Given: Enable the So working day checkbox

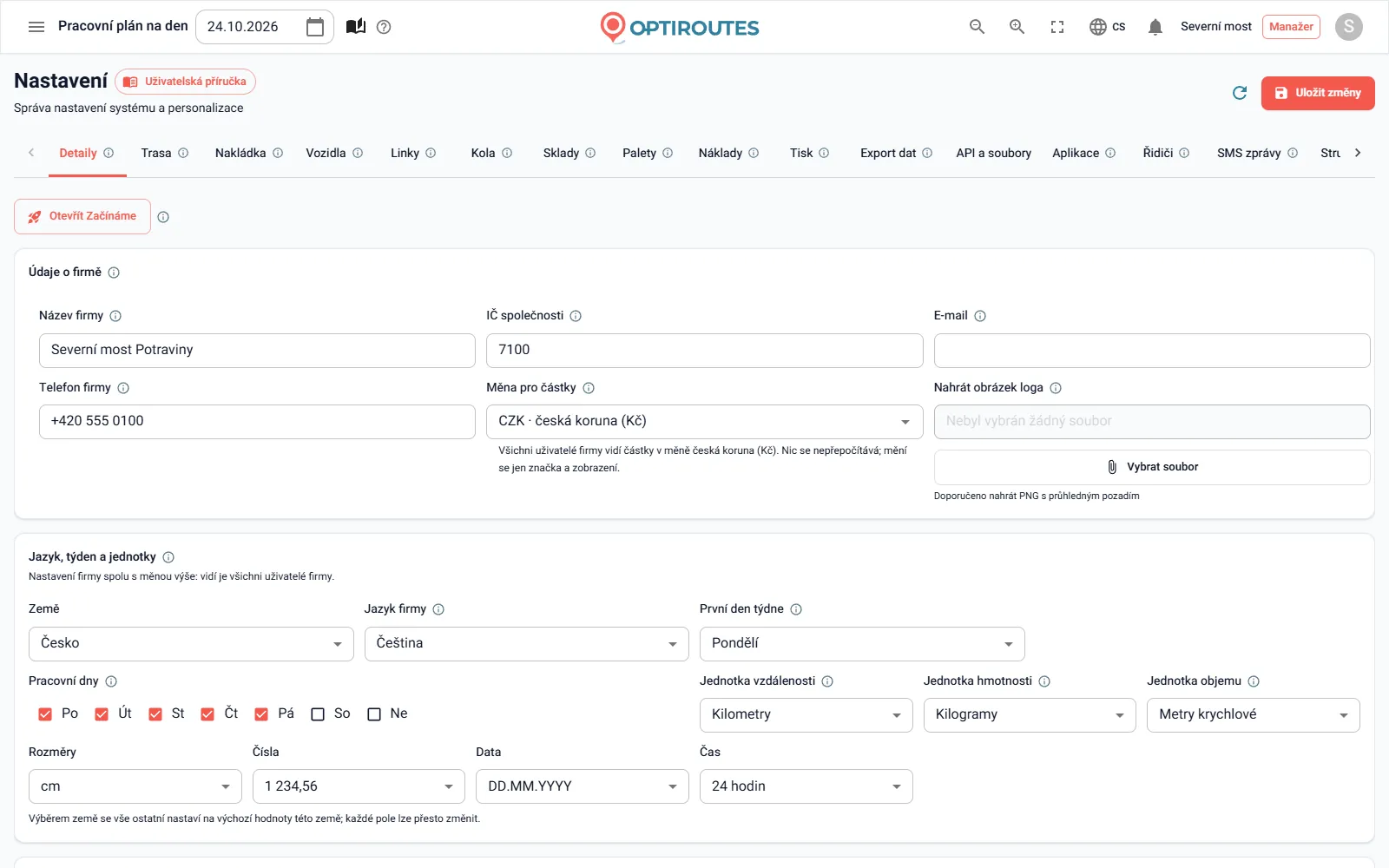Looking at the screenshot, I should [x=318, y=714].
